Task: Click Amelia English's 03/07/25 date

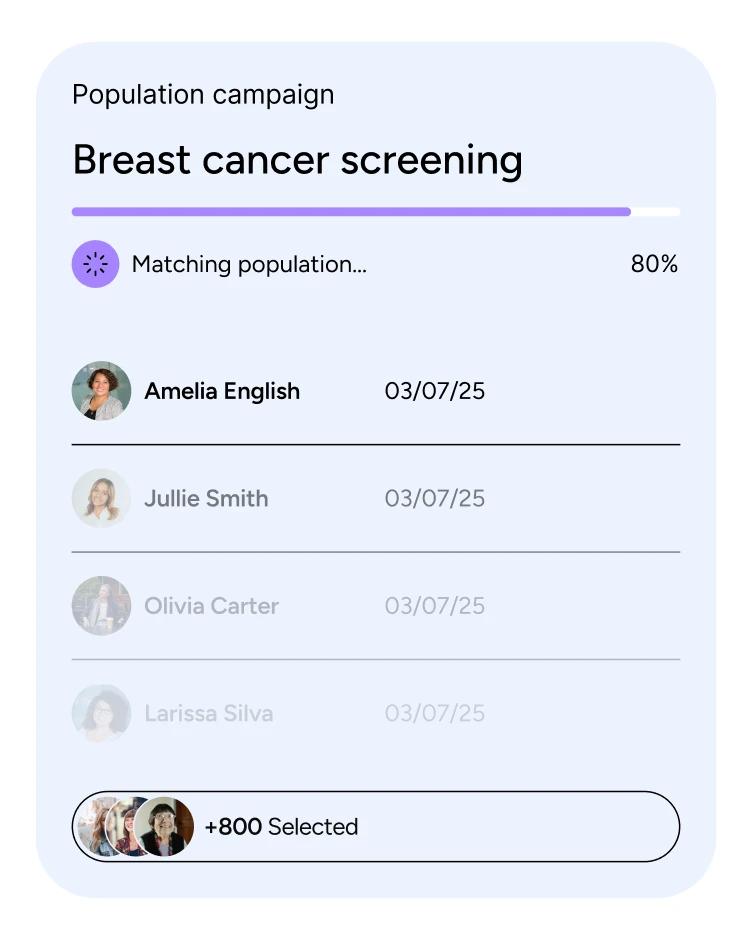Action: (x=435, y=391)
